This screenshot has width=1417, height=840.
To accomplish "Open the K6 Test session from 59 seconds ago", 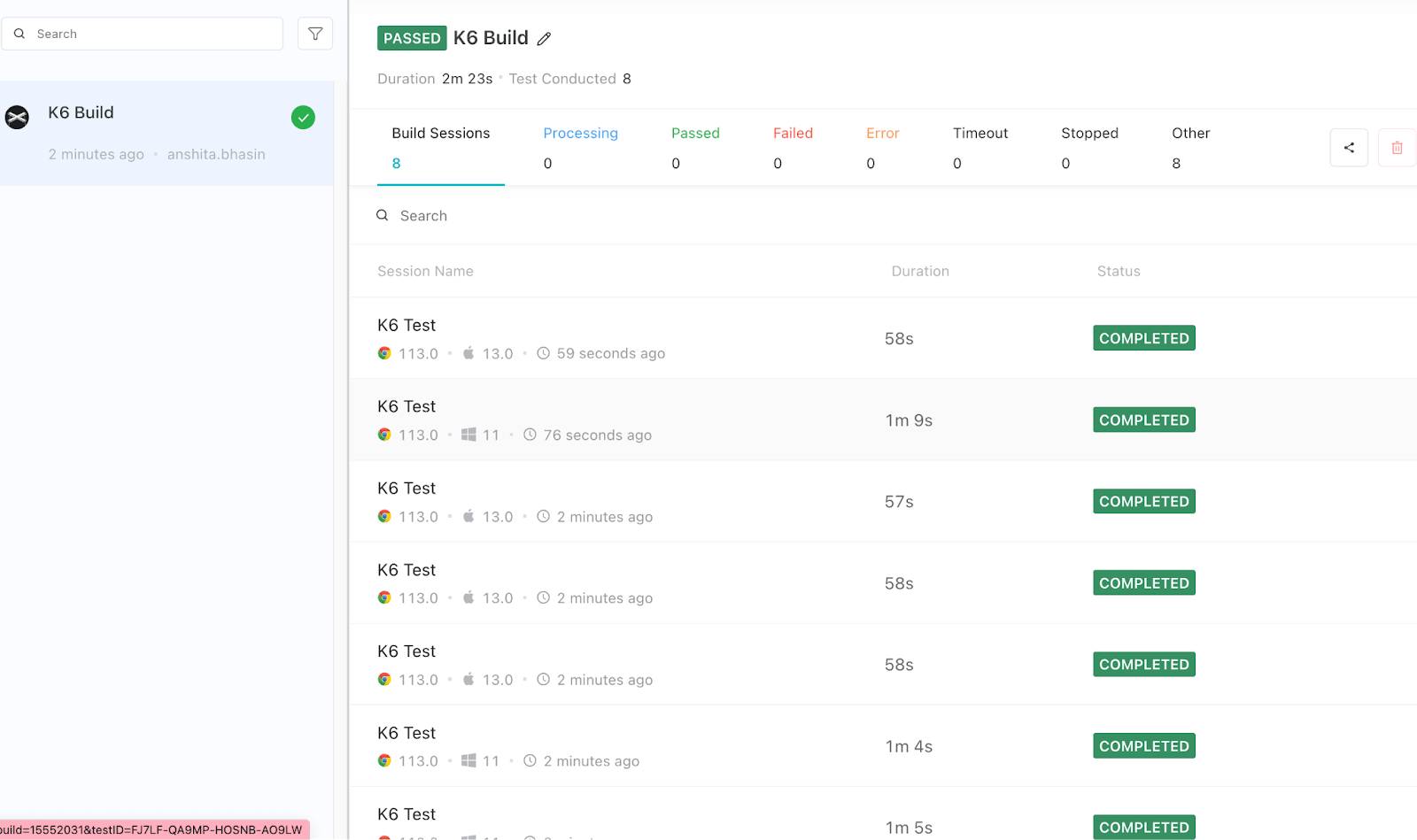I will 883,338.
